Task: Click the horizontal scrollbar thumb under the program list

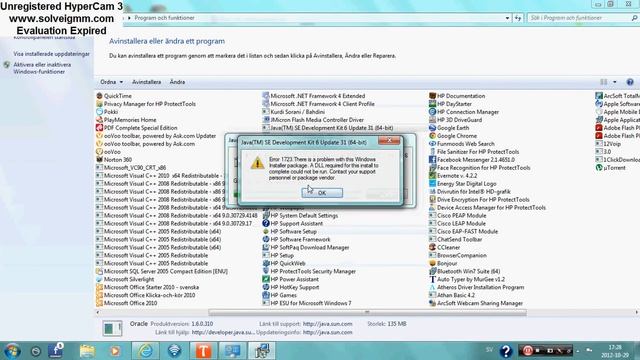Action: pyautogui.click(x=367, y=312)
